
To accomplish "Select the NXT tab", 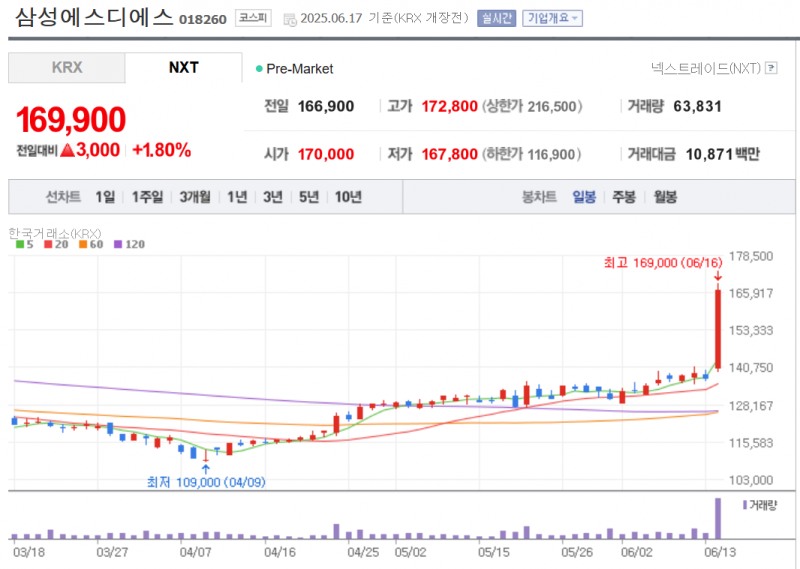I will [184, 67].
